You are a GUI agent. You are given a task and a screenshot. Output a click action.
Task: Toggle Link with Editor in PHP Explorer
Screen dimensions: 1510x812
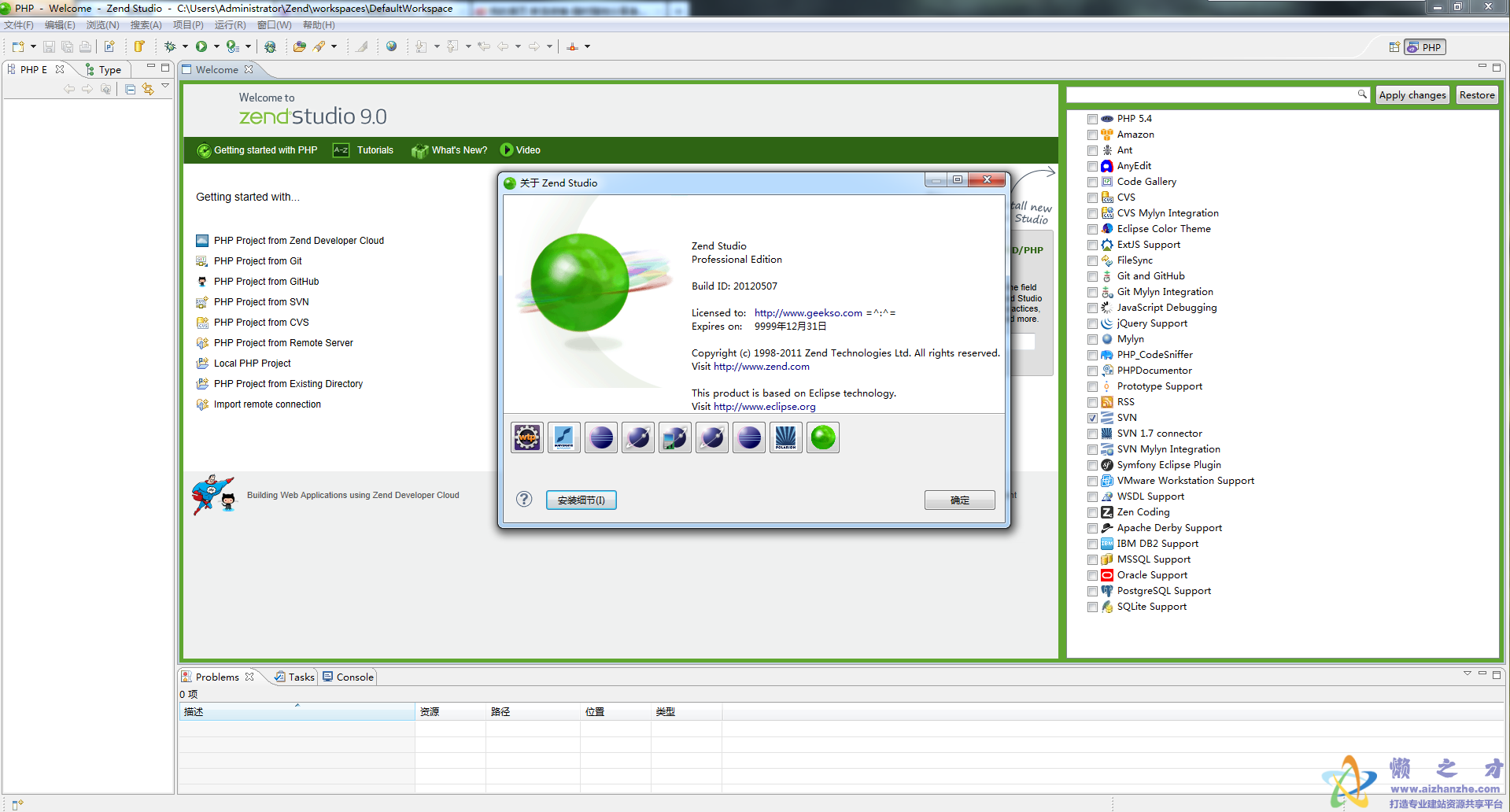(148, 89)
